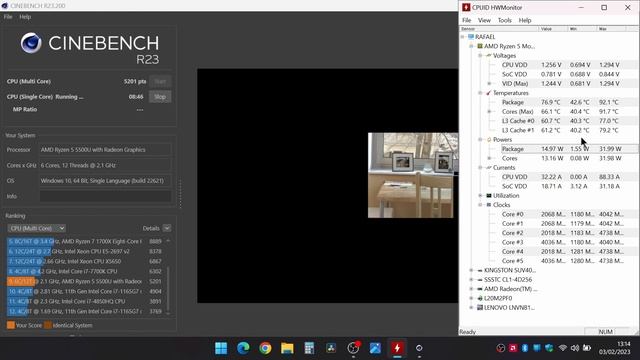
Task: Select the Ryzen 7 1700X ranking entry
Action: point(85,241)
